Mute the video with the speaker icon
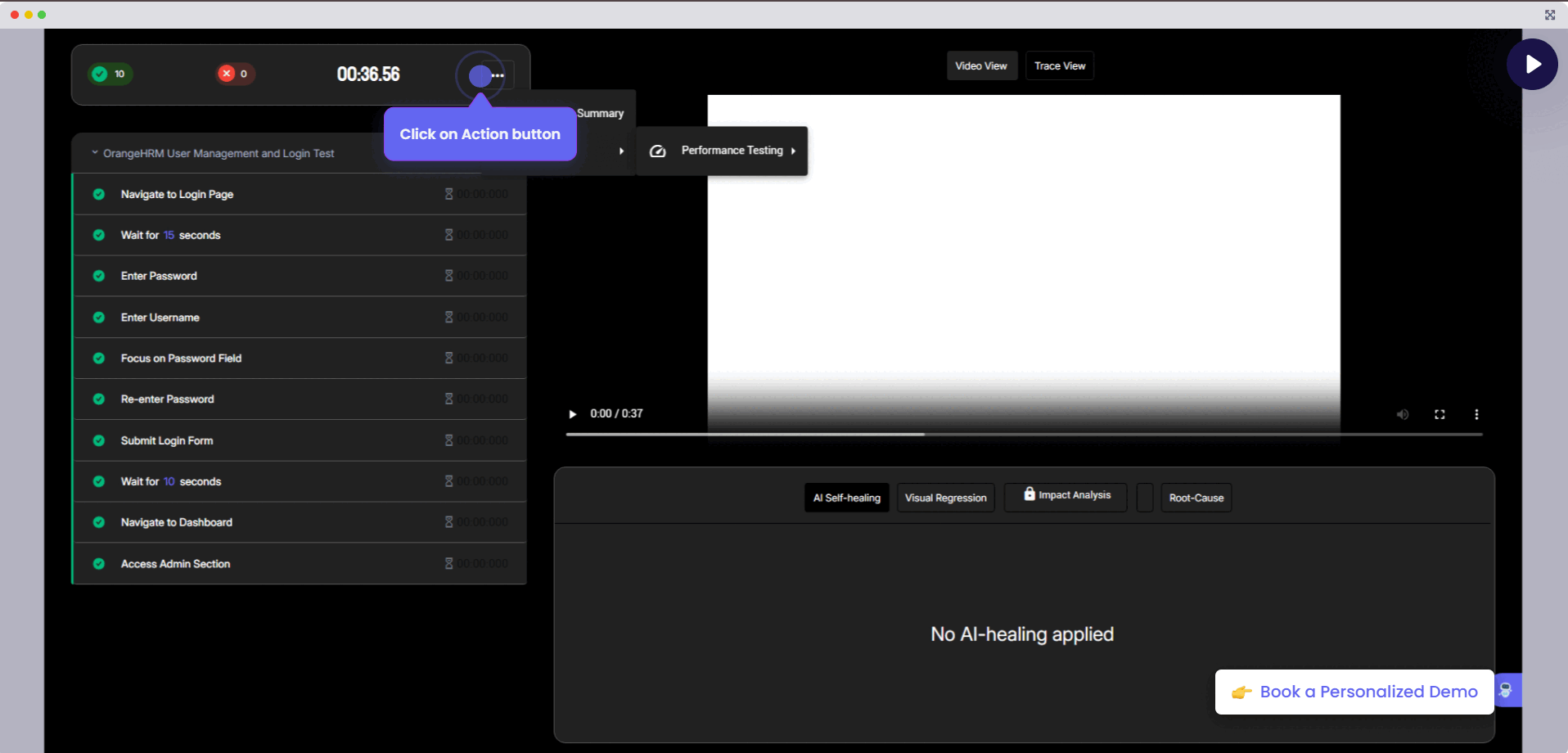The height and width of the screenshot is (753, 1568). pyautogui.click(x=1402, y=414)
